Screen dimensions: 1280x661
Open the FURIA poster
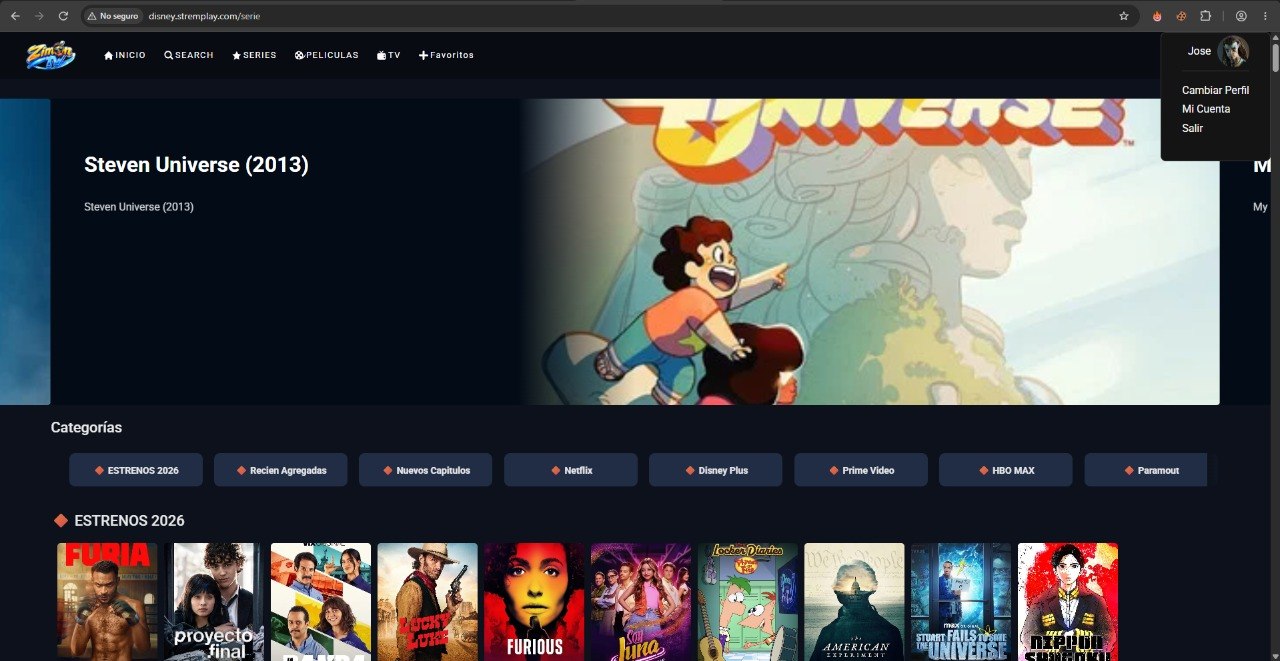coord(107,602)
